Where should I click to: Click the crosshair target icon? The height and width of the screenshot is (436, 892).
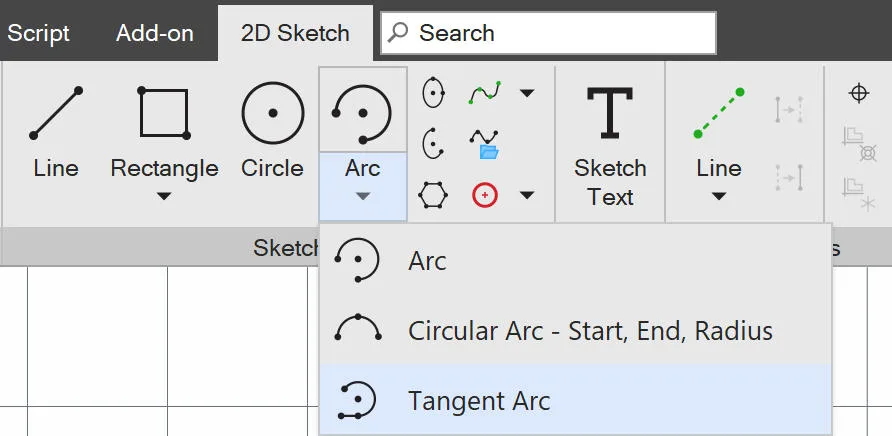[858, 93]
